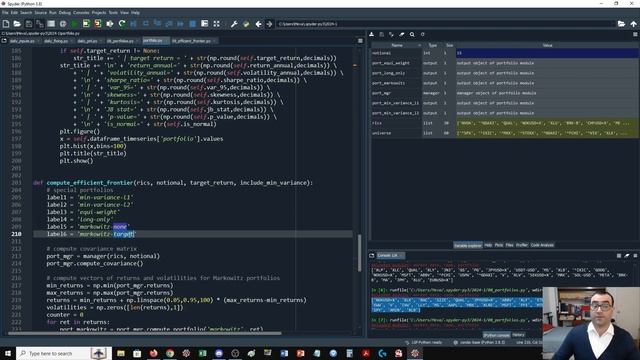Open the Run menu
The image size is (640, 360).
tap(53, 13)
